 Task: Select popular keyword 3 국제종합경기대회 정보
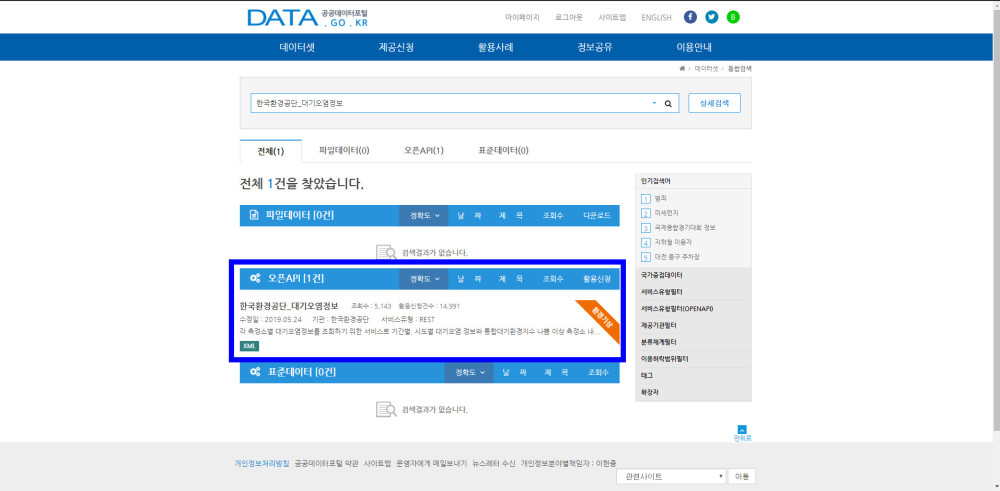tap(685, 228)
